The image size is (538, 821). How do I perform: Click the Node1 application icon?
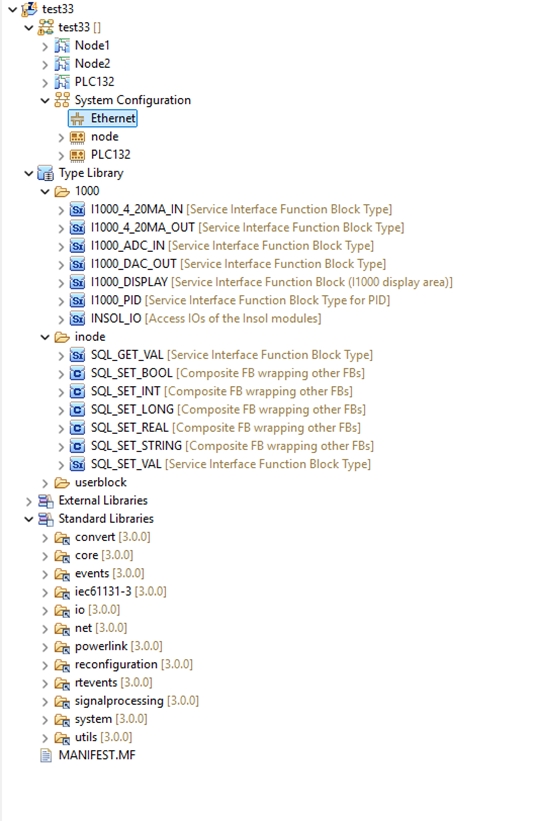[62, 46]
